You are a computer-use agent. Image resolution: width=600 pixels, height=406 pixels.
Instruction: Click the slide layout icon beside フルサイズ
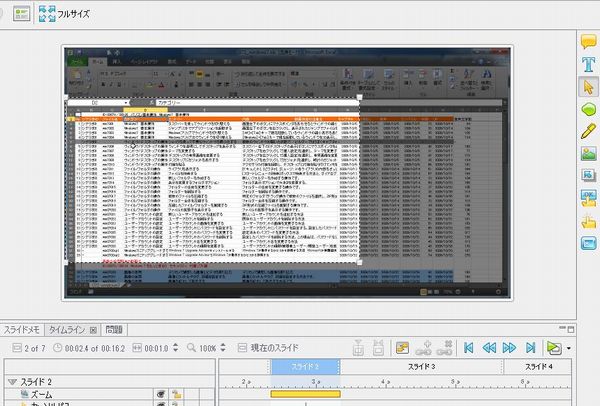click(20, 14)
